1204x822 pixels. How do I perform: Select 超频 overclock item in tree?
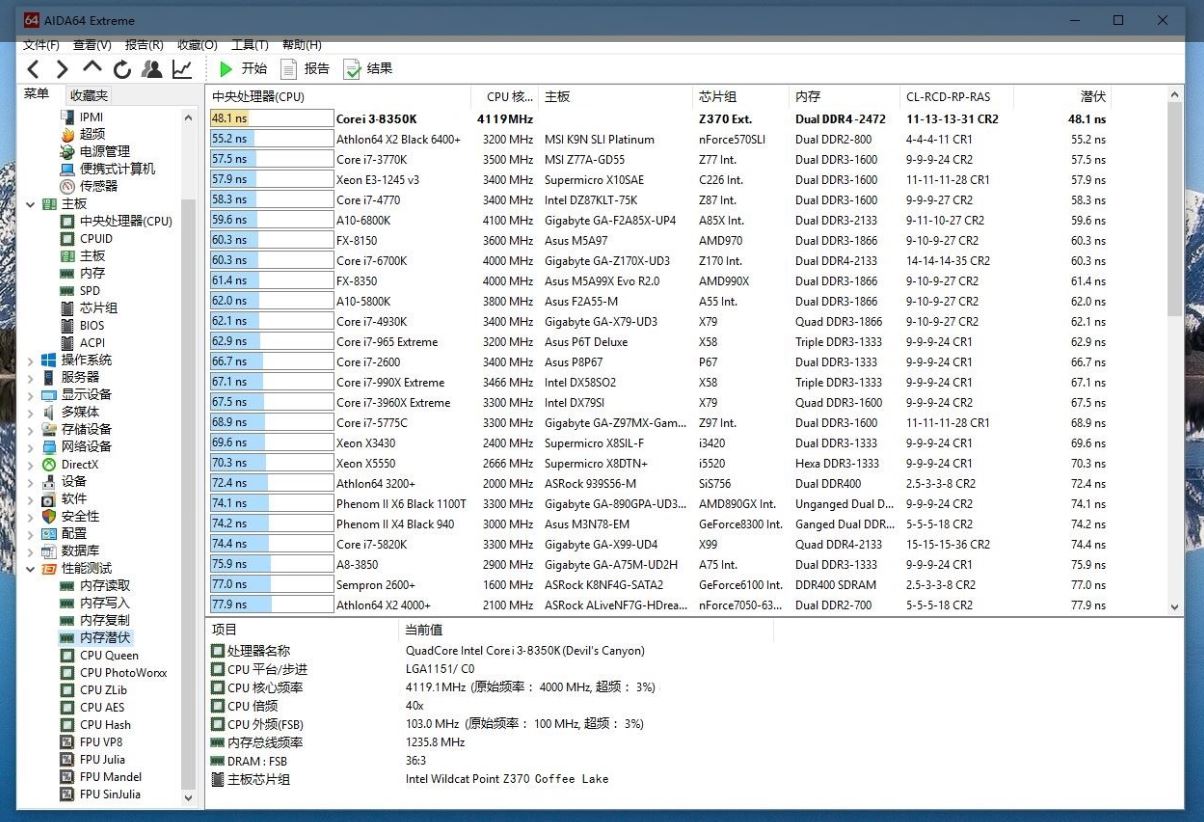[92, 134]
